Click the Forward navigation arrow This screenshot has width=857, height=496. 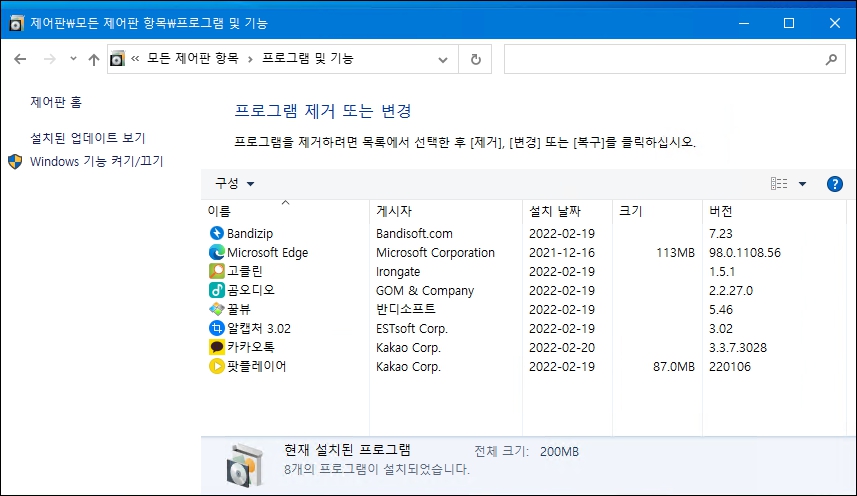click(x=50, y=59)
